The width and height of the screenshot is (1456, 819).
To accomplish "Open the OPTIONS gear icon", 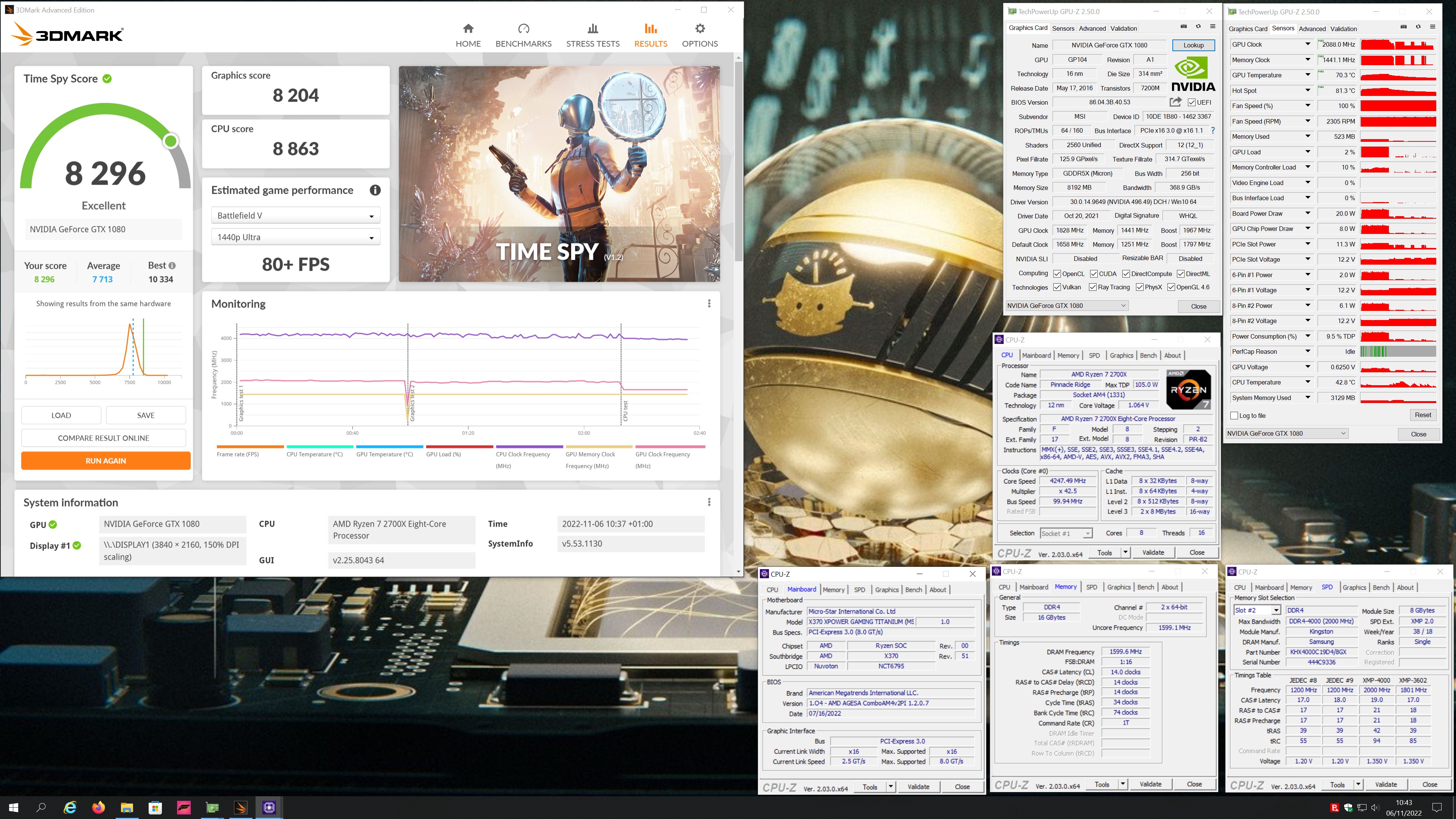I will pyautogui.click(x=700, y=28).
